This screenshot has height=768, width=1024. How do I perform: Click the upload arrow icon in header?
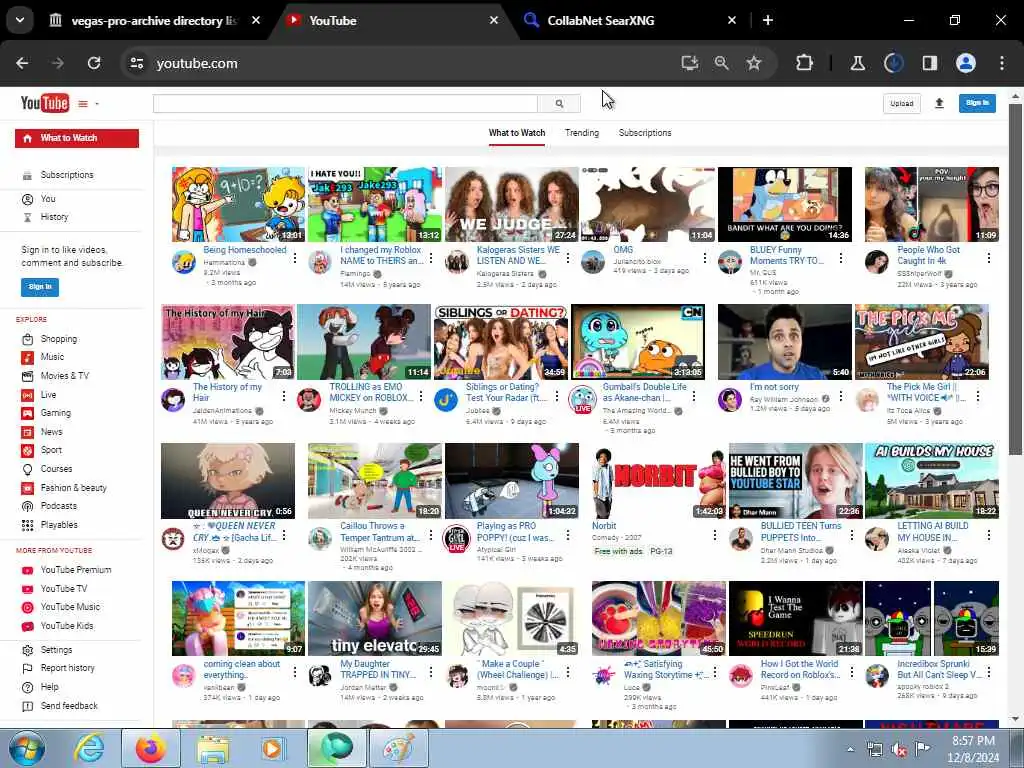[x=939, y=103]
